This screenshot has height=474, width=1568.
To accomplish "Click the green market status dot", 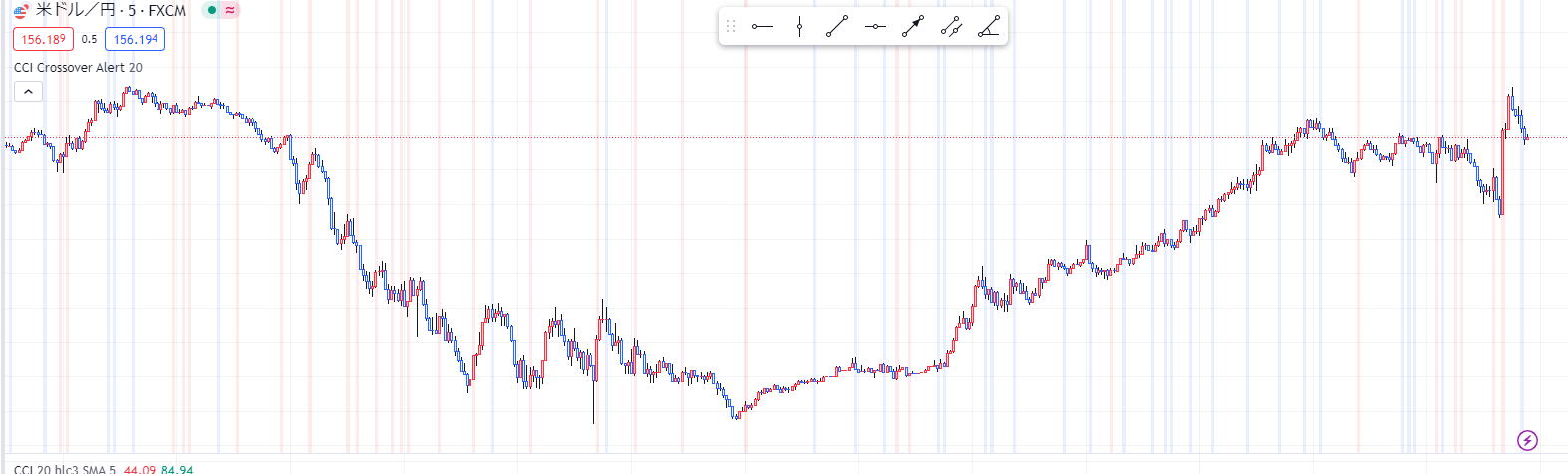I will click(212, 10).
